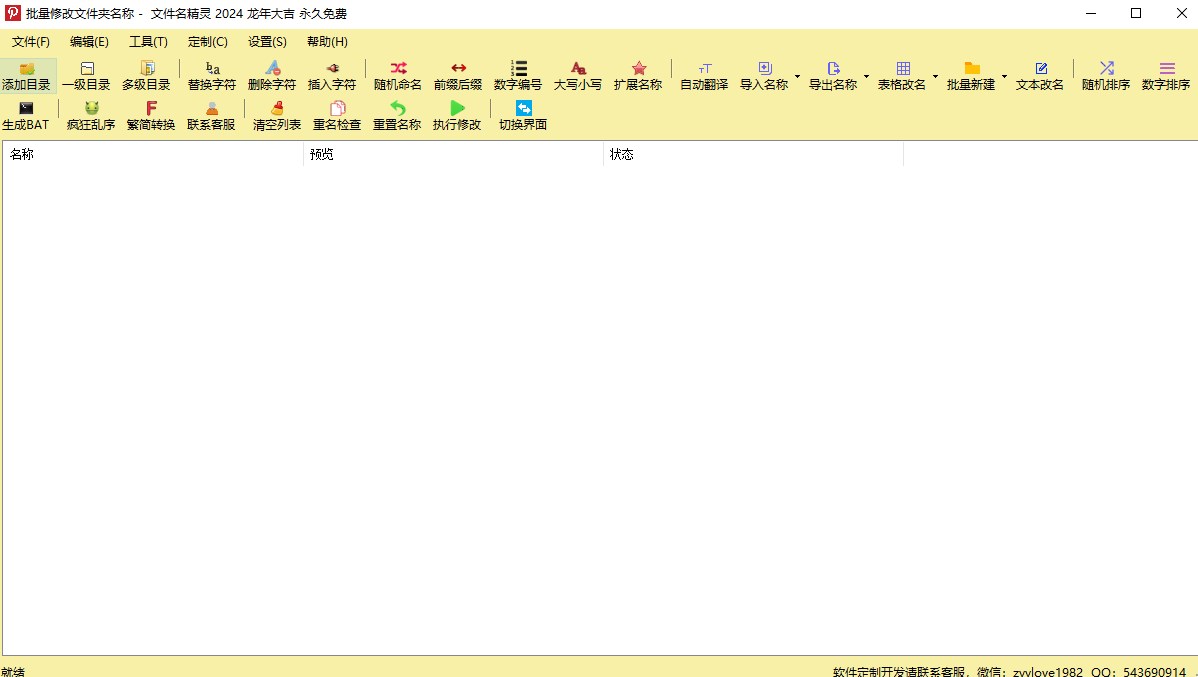1198x677 pixels.
Task: Open the 工具(T) menu
Action: [148, 42]
